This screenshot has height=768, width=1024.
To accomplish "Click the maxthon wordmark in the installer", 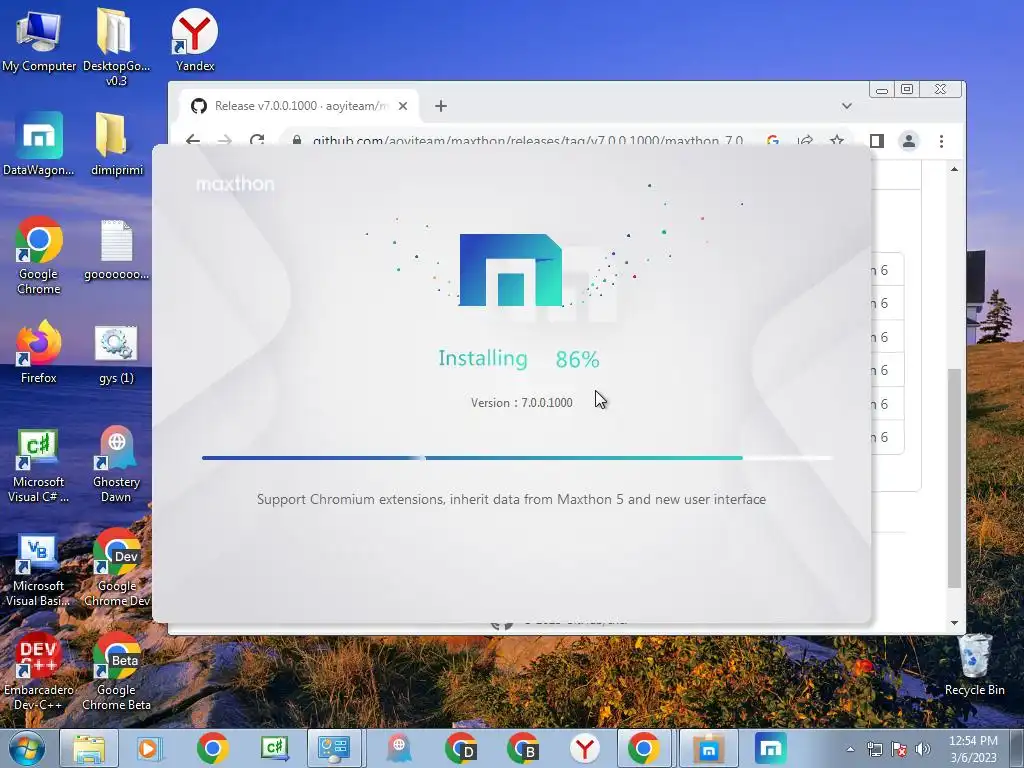I will 235,184.
